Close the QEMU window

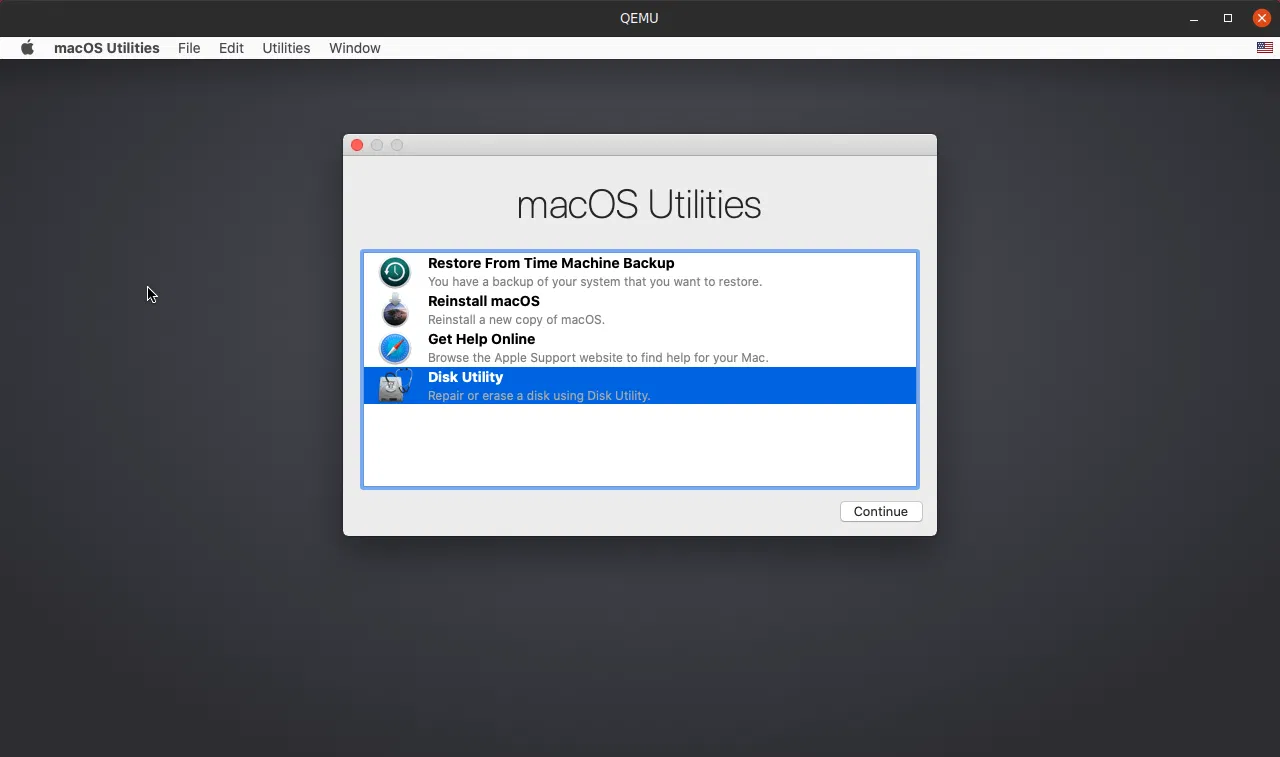(x=1262, y=18)
